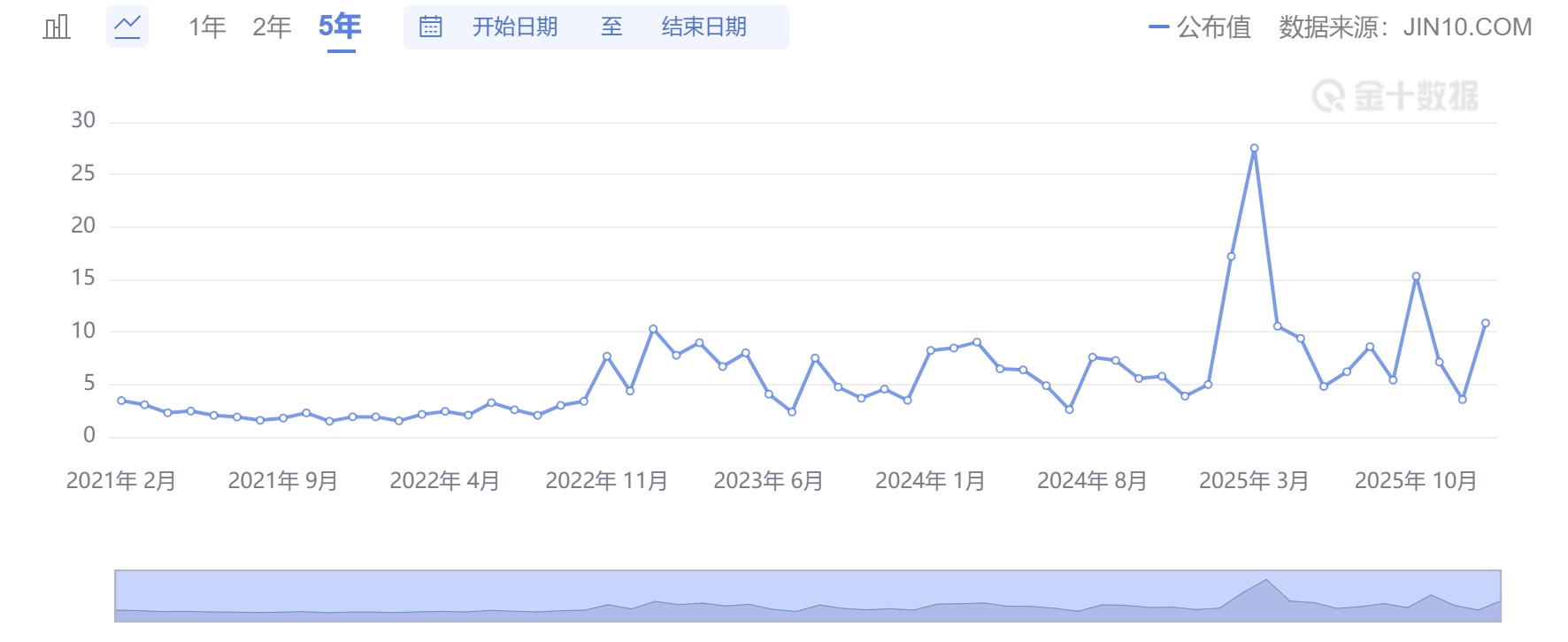1568x642 pixels.
Task: Toggle the 公布值 legend series
Action: pos(1200,27)
